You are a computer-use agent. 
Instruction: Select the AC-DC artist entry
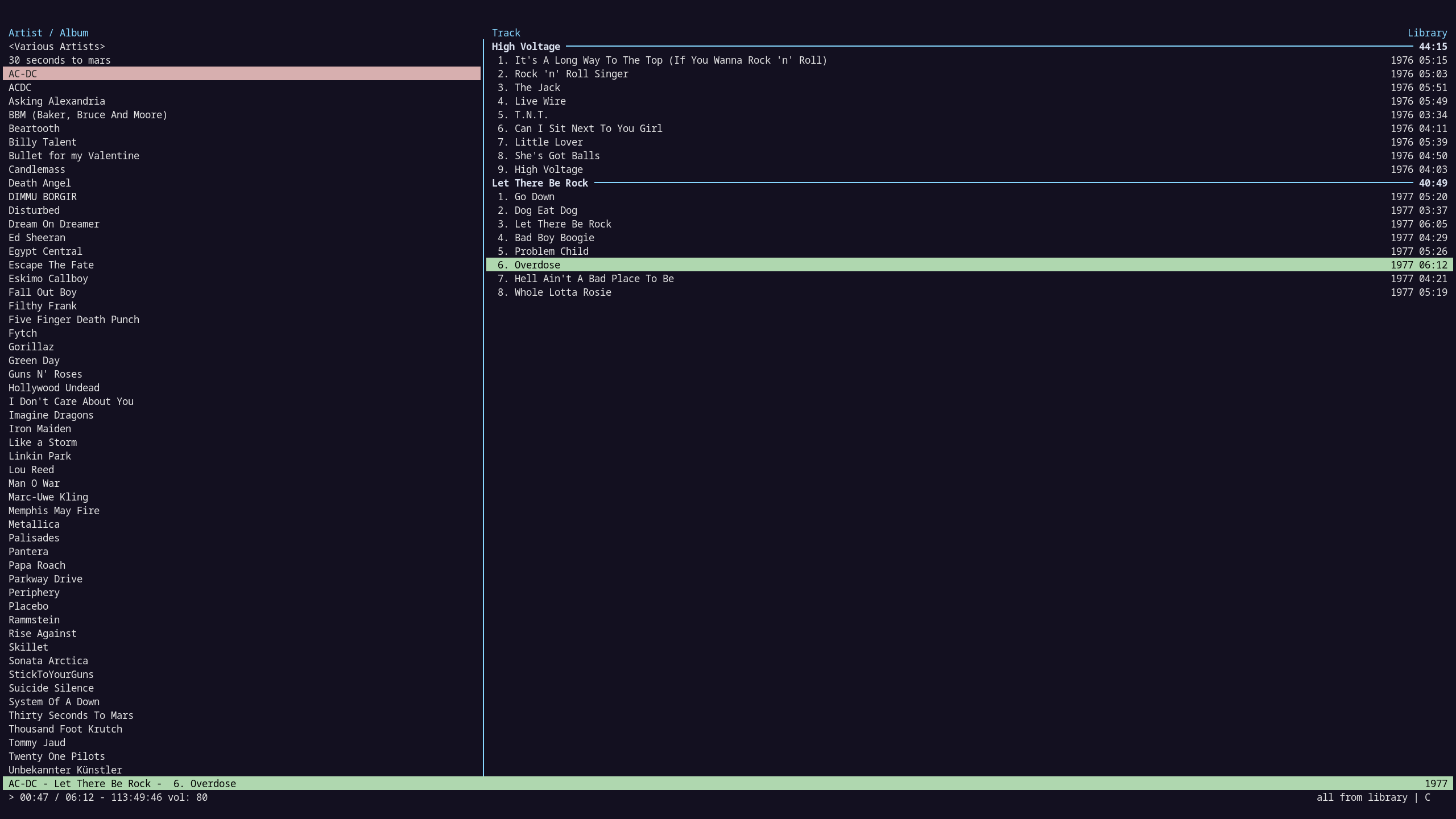[x=23, y=74]
